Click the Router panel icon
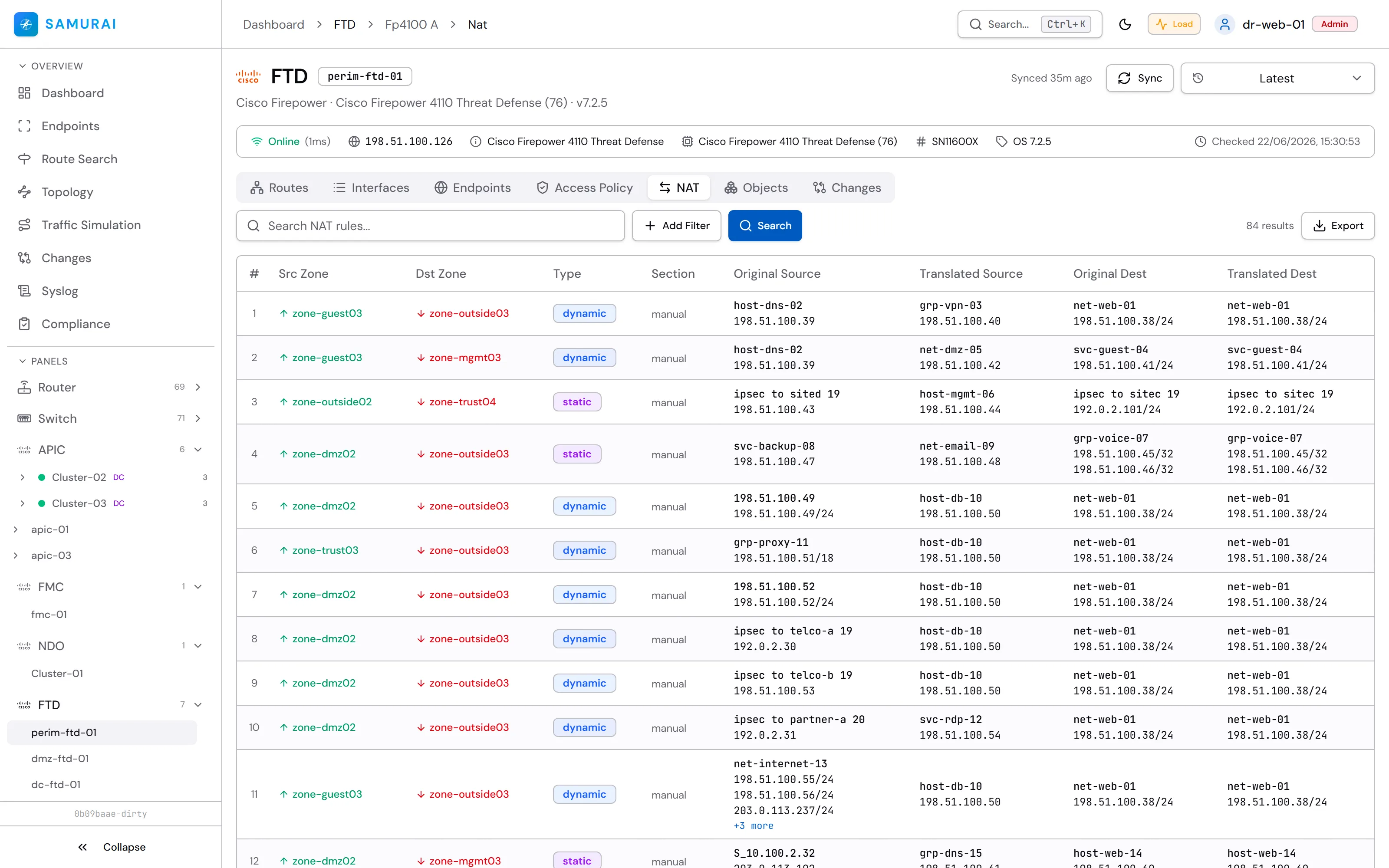 tap(24, 388)
